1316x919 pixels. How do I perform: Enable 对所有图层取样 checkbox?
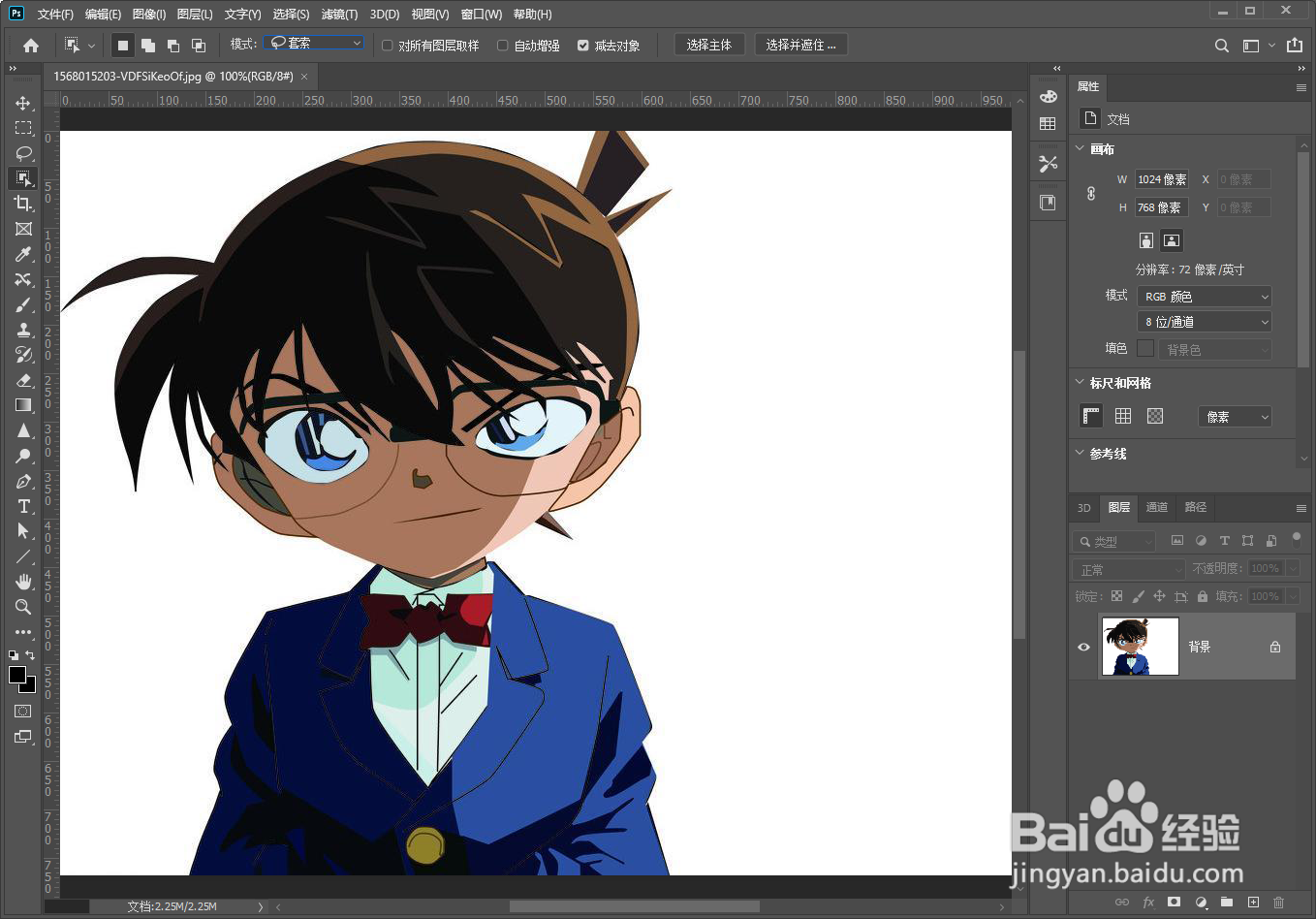(388, 46)
